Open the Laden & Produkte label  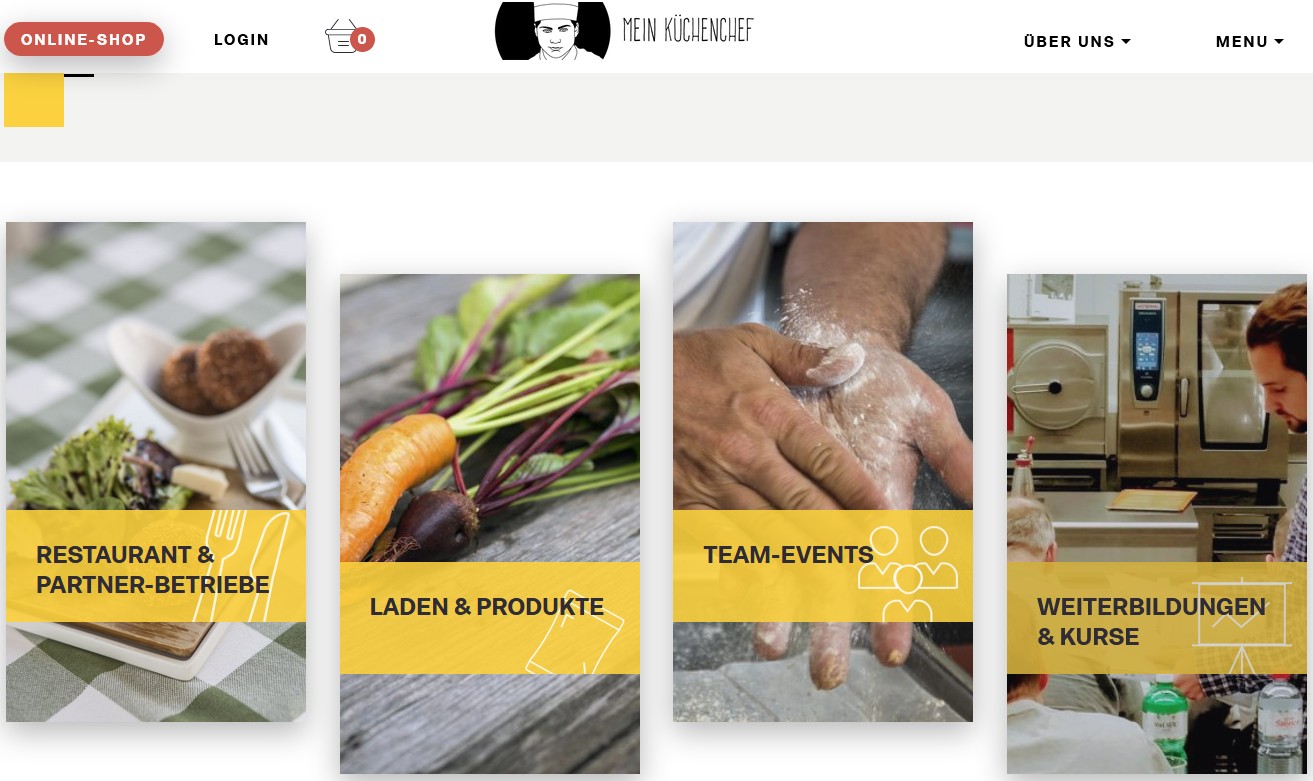[487, 607]
